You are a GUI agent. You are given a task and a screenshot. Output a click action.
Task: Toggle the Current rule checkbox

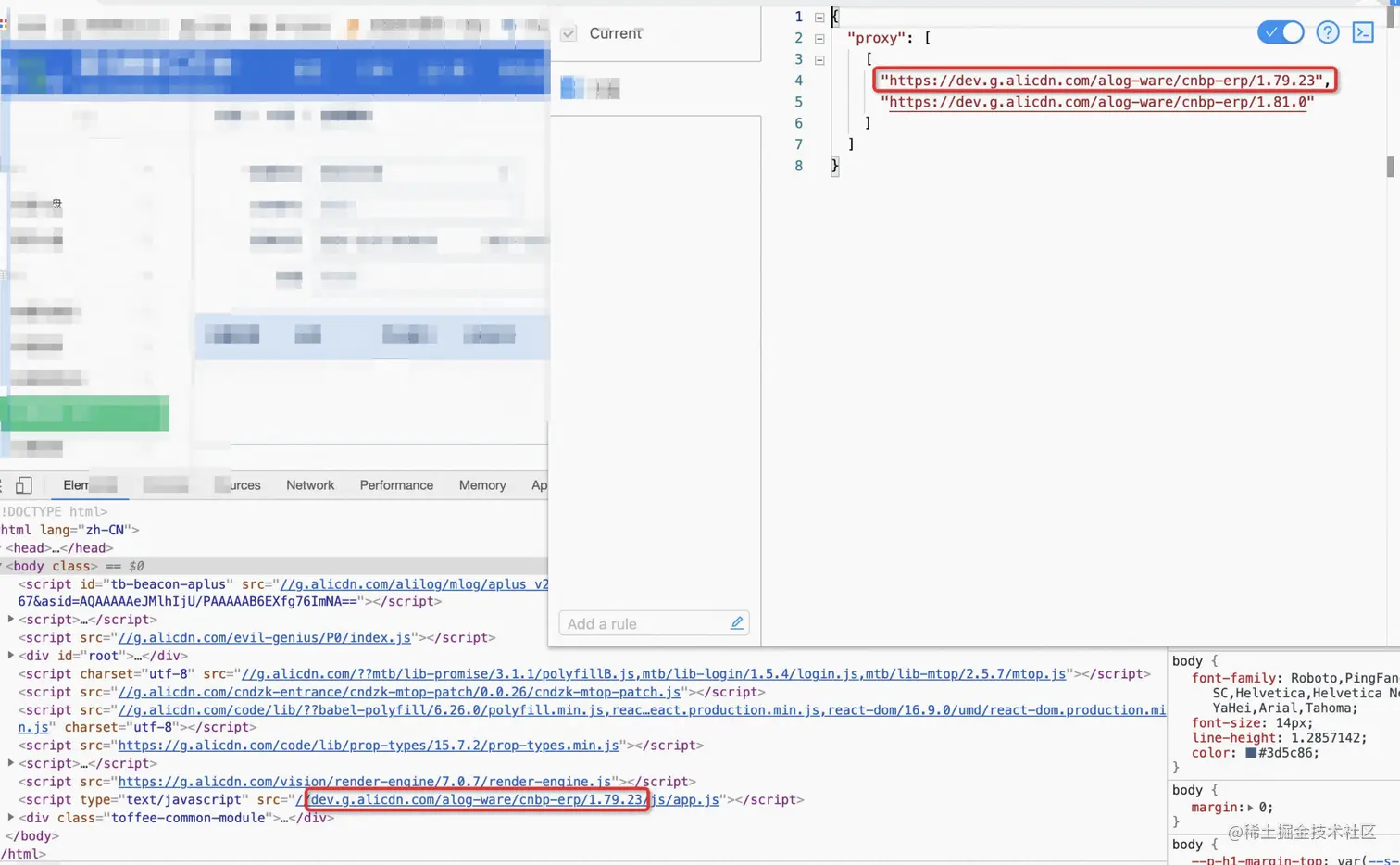[x=569, y=33]
